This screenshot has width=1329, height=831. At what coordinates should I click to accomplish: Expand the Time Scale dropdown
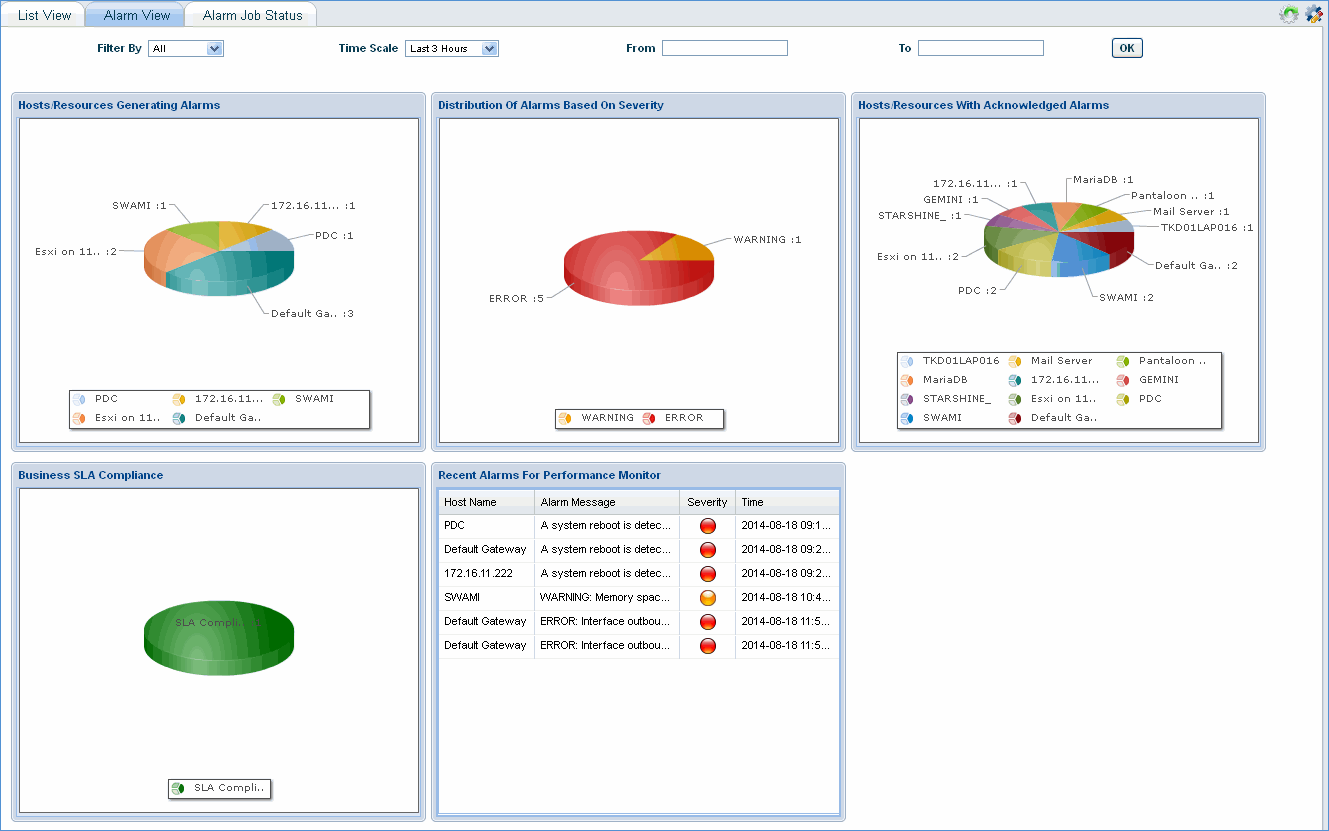click(451, 49)
